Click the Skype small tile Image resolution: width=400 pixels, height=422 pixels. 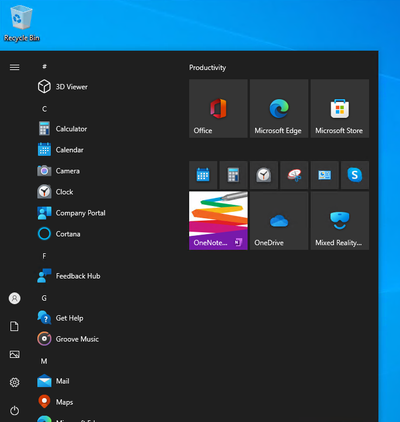tap(355, 175)
